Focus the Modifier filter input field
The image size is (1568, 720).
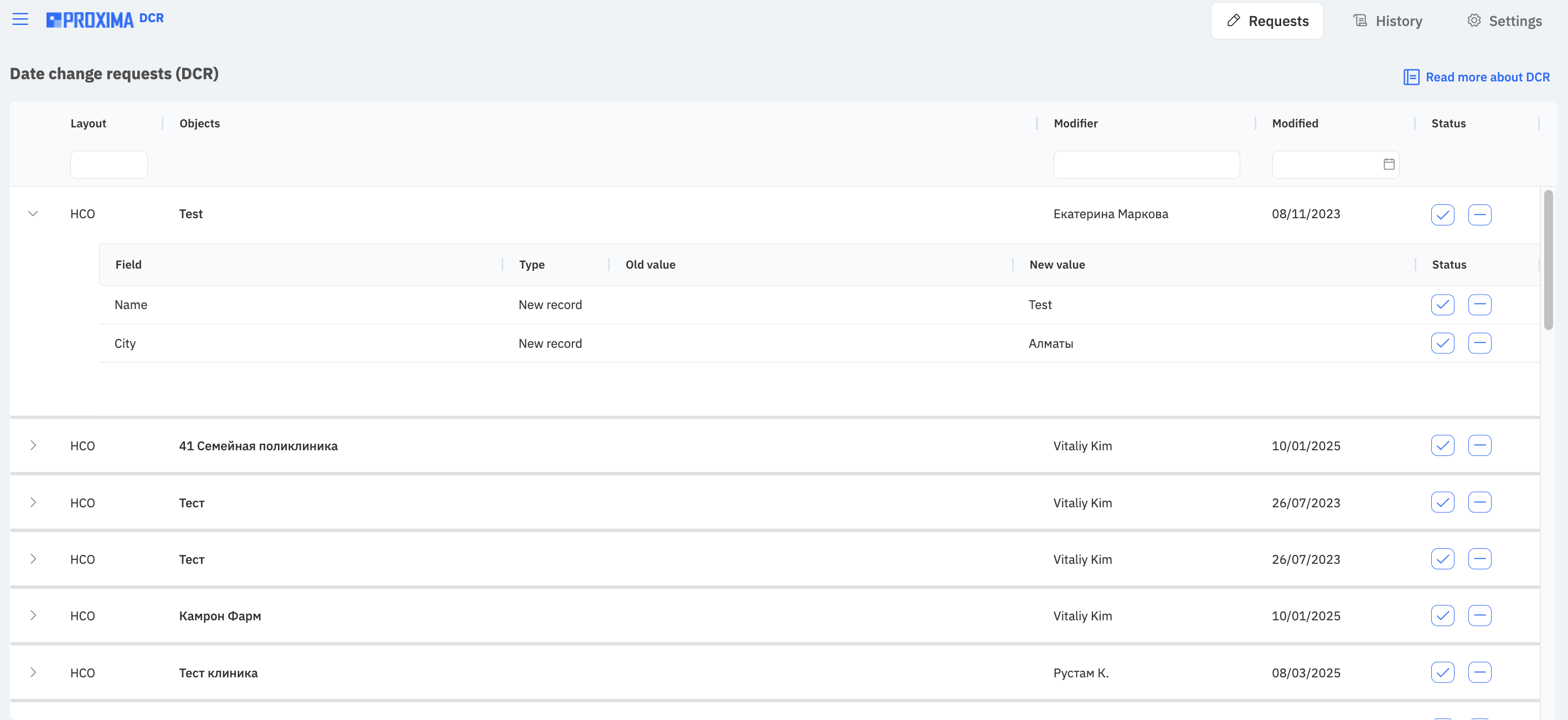point(1146,164)
